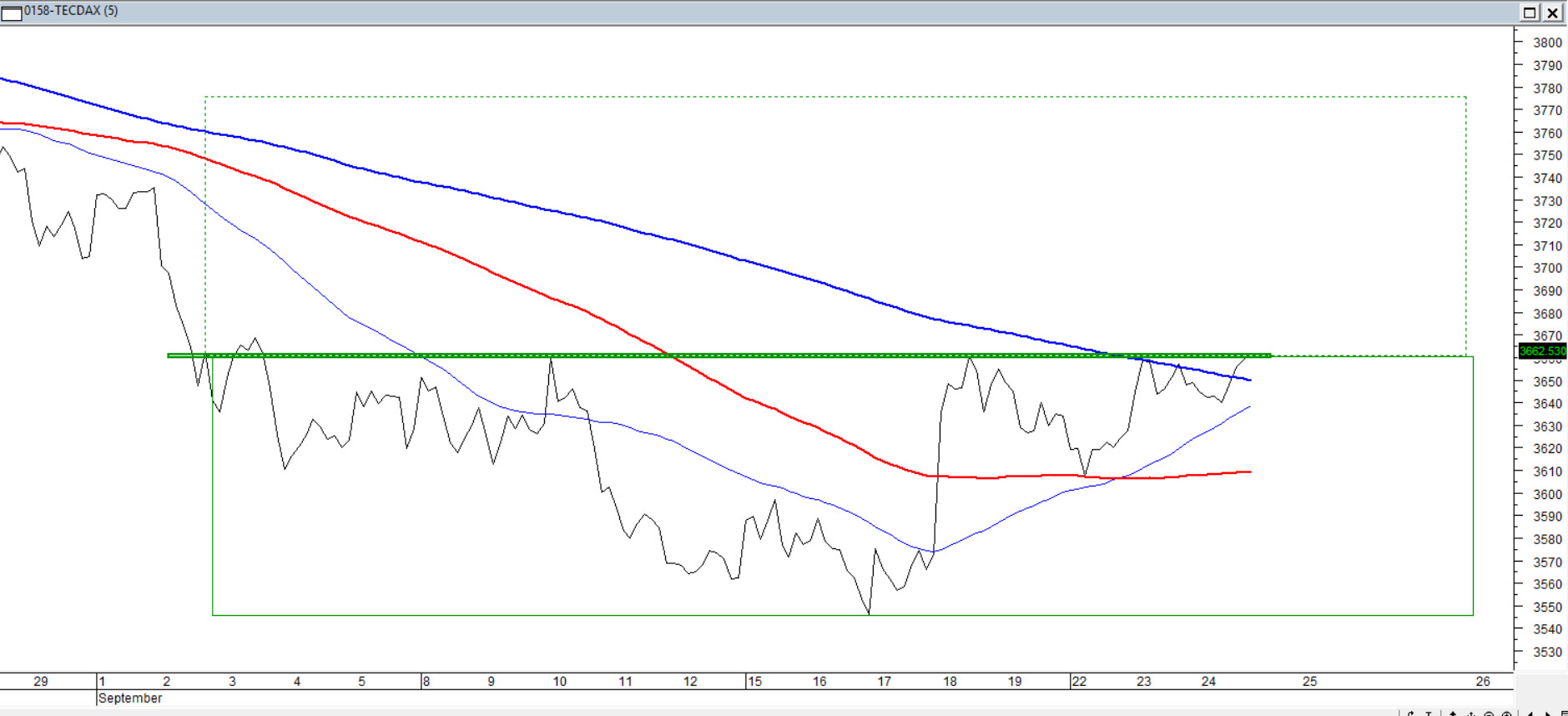Click the window icon beside 0158-TECDAX title

11,13
